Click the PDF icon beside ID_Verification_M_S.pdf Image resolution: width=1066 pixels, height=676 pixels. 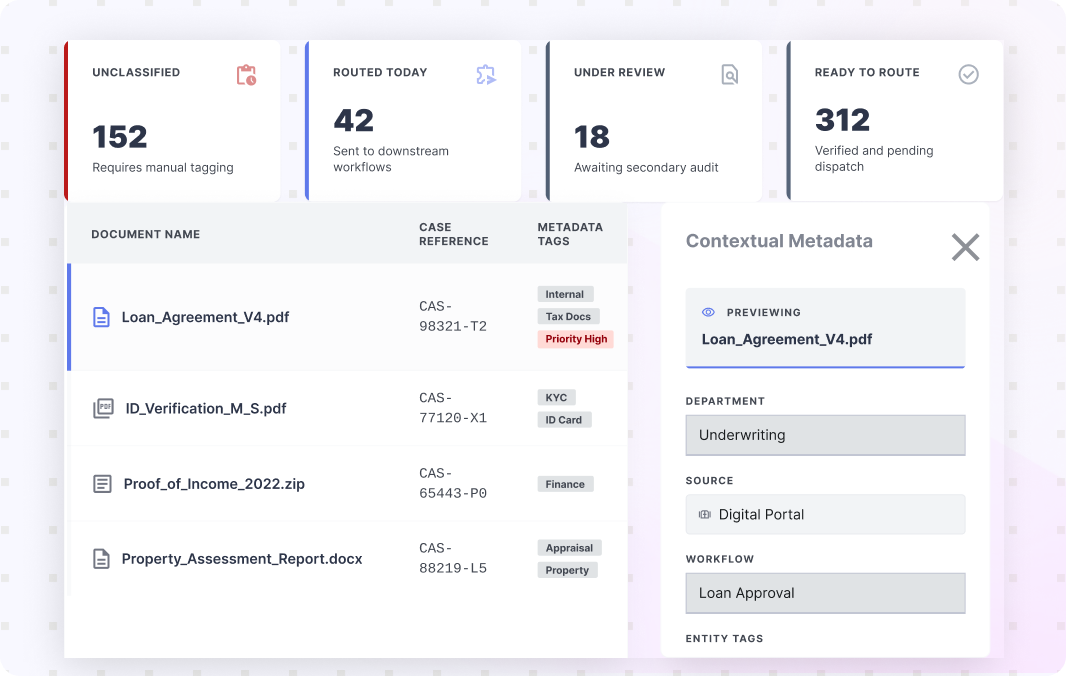[x=103, y=408]
